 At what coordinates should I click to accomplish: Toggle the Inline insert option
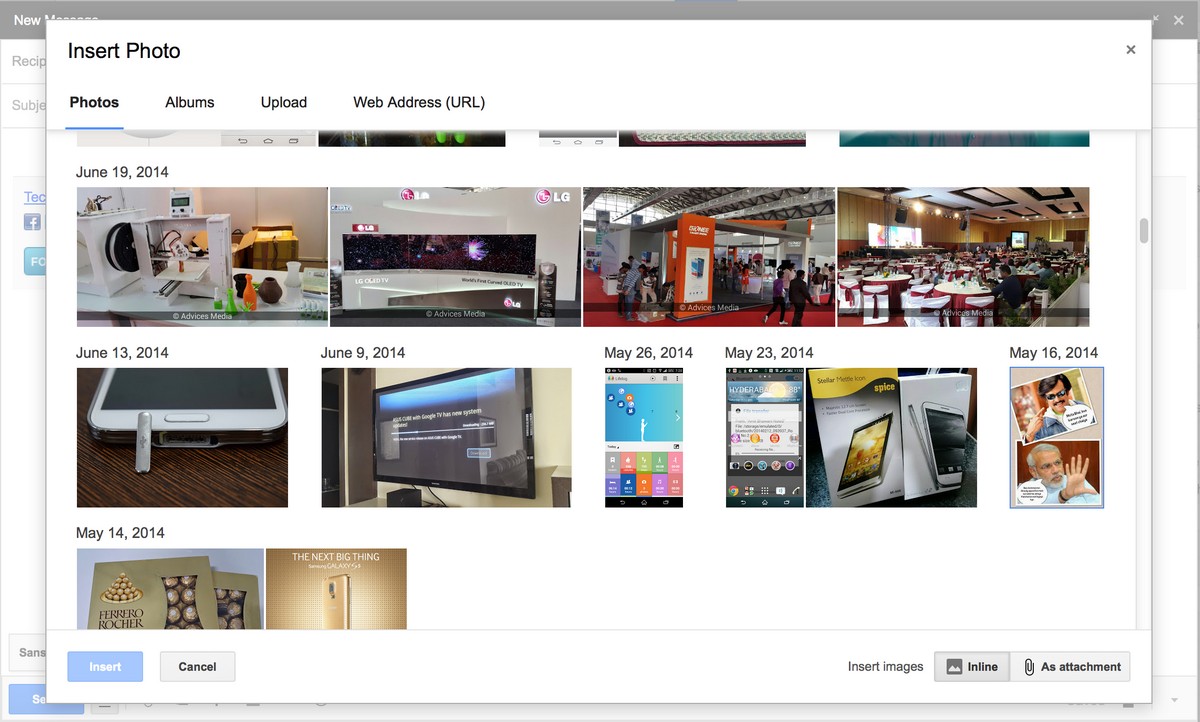click(x=972, y=667)
